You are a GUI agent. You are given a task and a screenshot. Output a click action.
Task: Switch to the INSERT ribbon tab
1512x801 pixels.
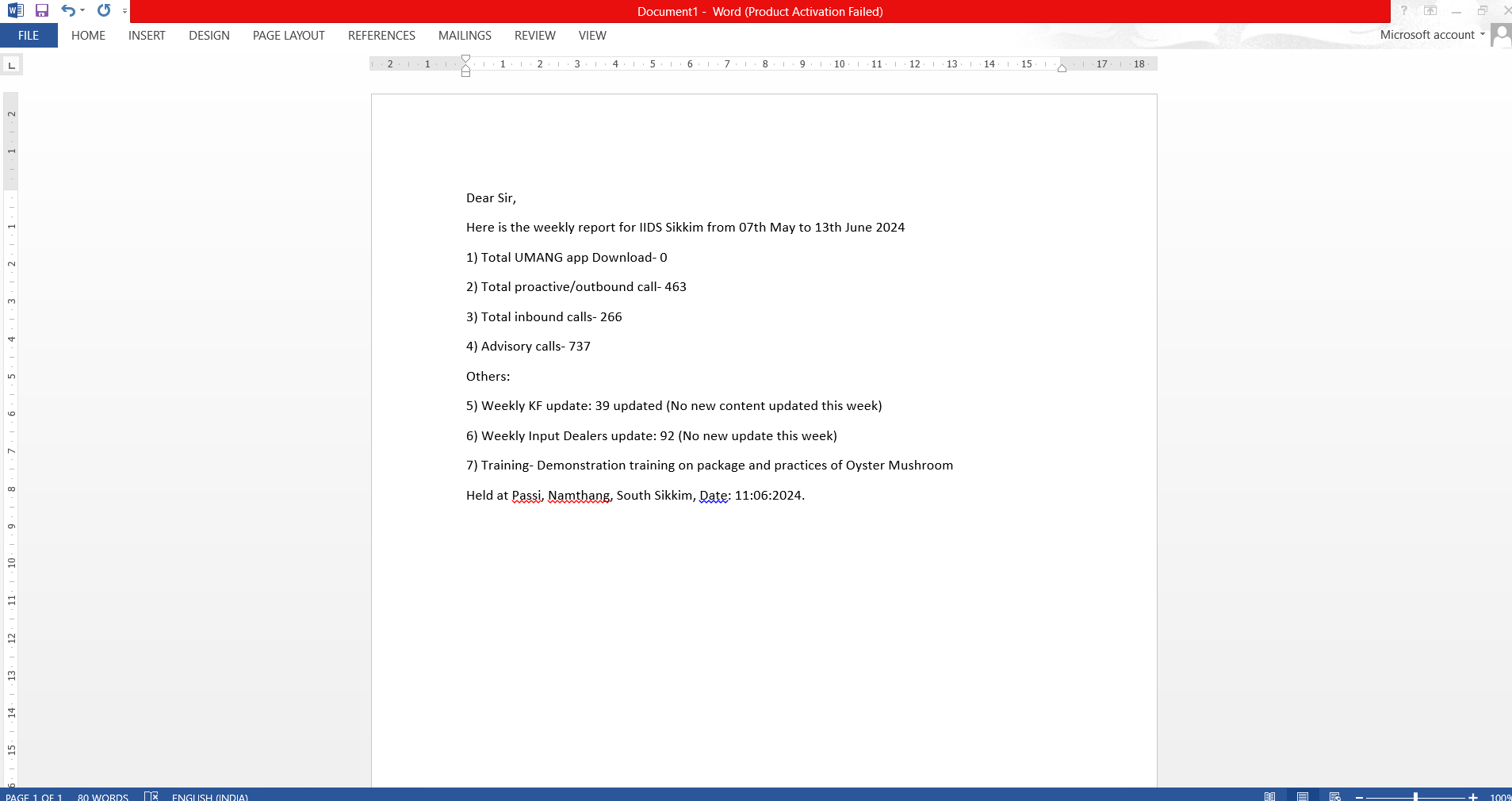pyautogui.click(x=147, y=36)
